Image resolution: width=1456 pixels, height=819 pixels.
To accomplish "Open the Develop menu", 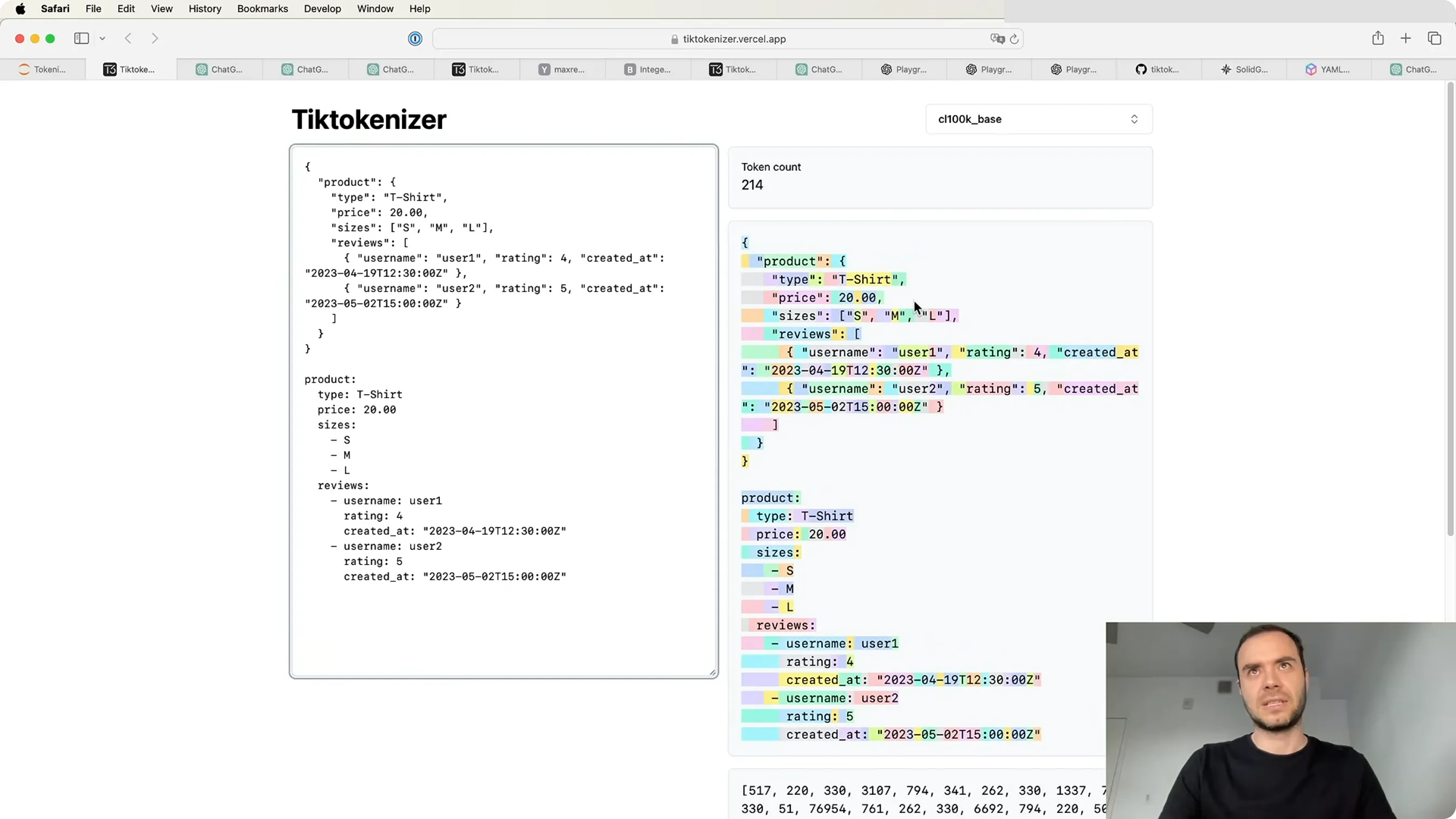I will click(x=322, y=9).
